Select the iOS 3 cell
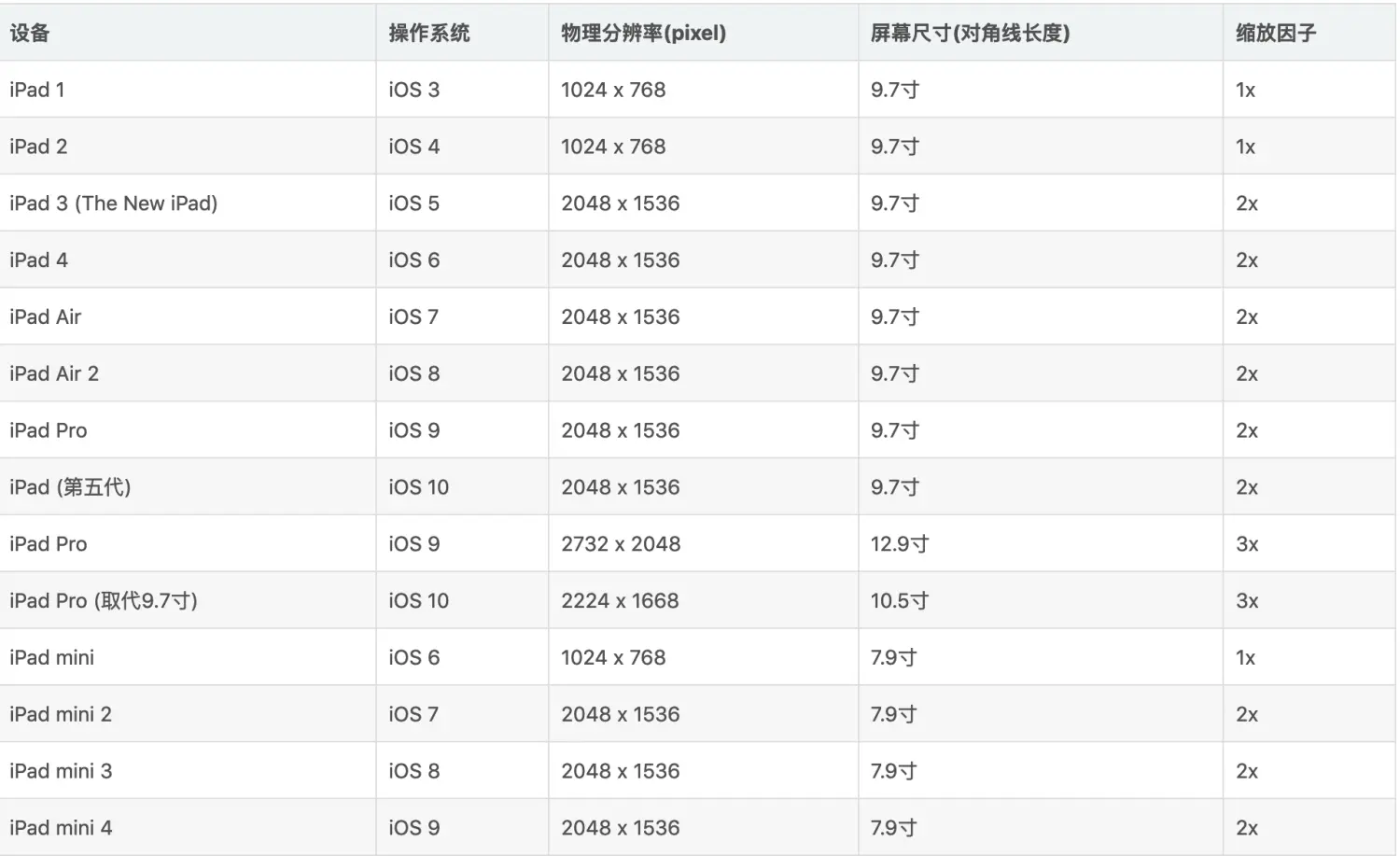 [x=413, y=91]
